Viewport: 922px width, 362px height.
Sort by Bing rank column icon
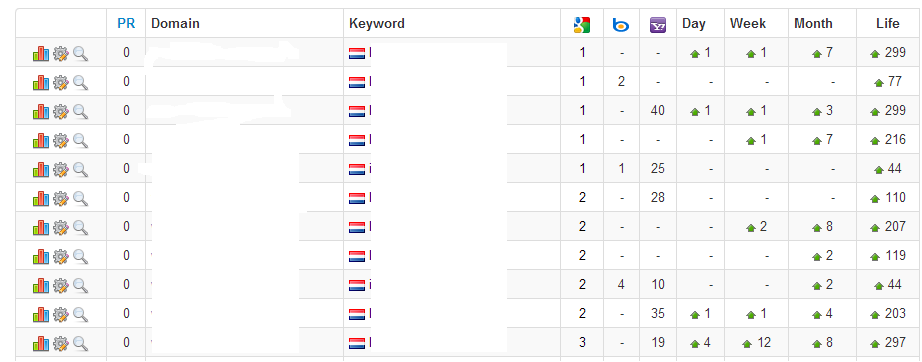[621, 25]
